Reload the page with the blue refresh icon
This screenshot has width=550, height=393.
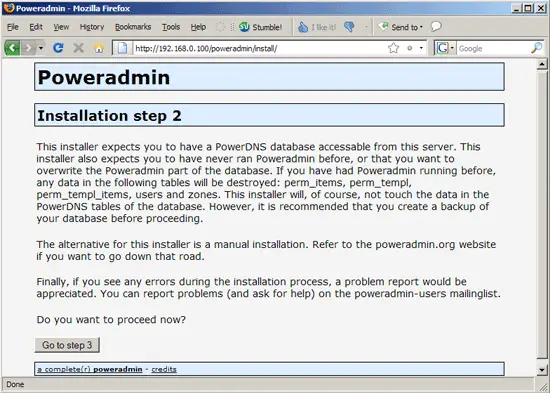(x=58, y=48)
